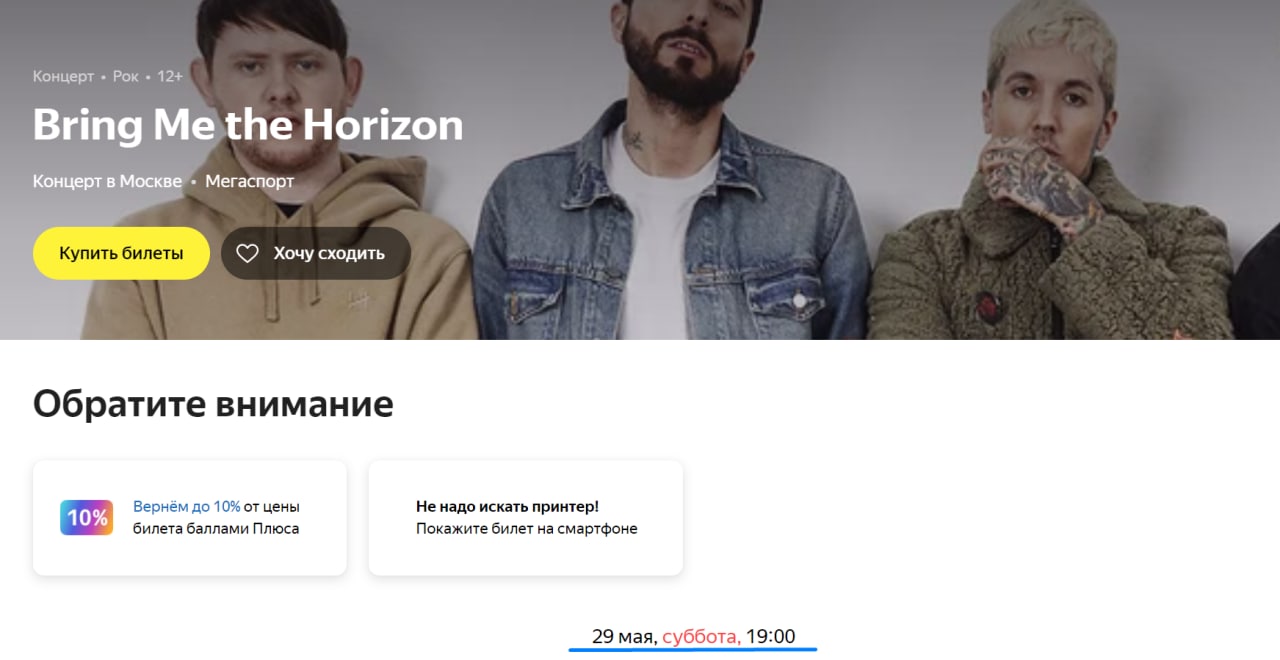This screenshot has height=660, width=1280.
Task: Click the Обратите внимание heading
Action: (x=213, y=404)
